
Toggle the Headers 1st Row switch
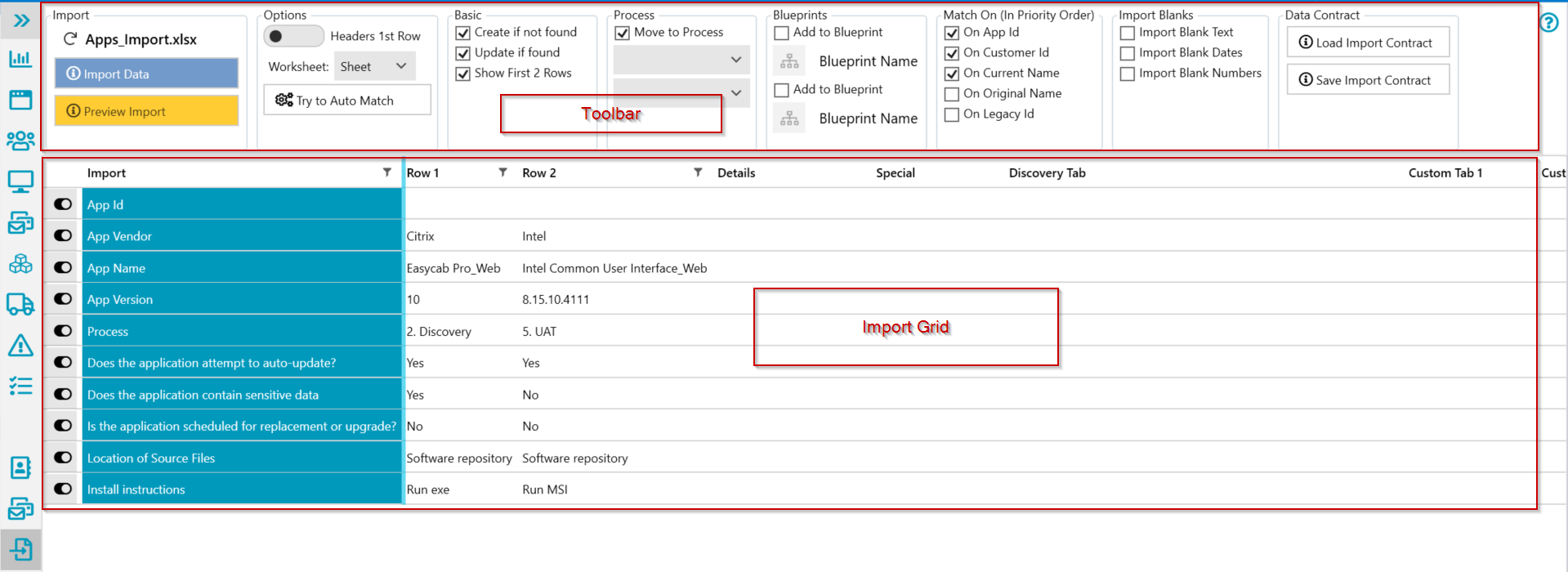pos(293,36)
